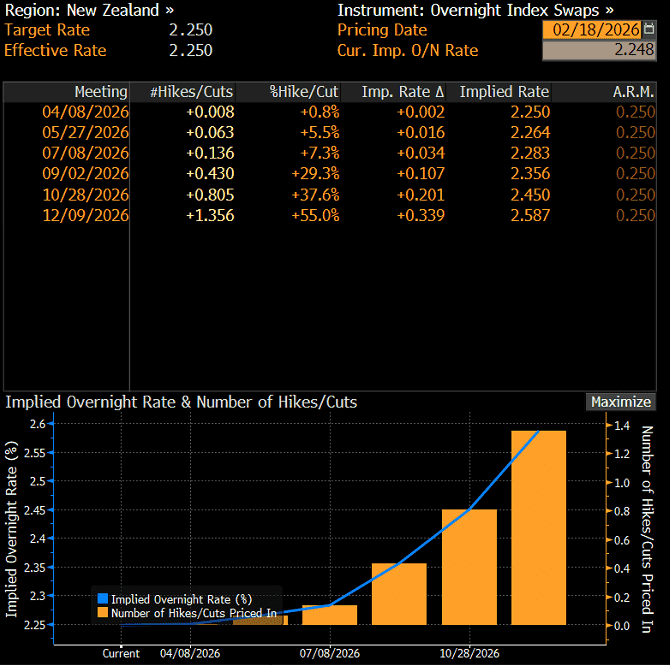This screenshot has width=670, height=665.
Task: Click the +37.6% hike probability cell
Action: 315,195
